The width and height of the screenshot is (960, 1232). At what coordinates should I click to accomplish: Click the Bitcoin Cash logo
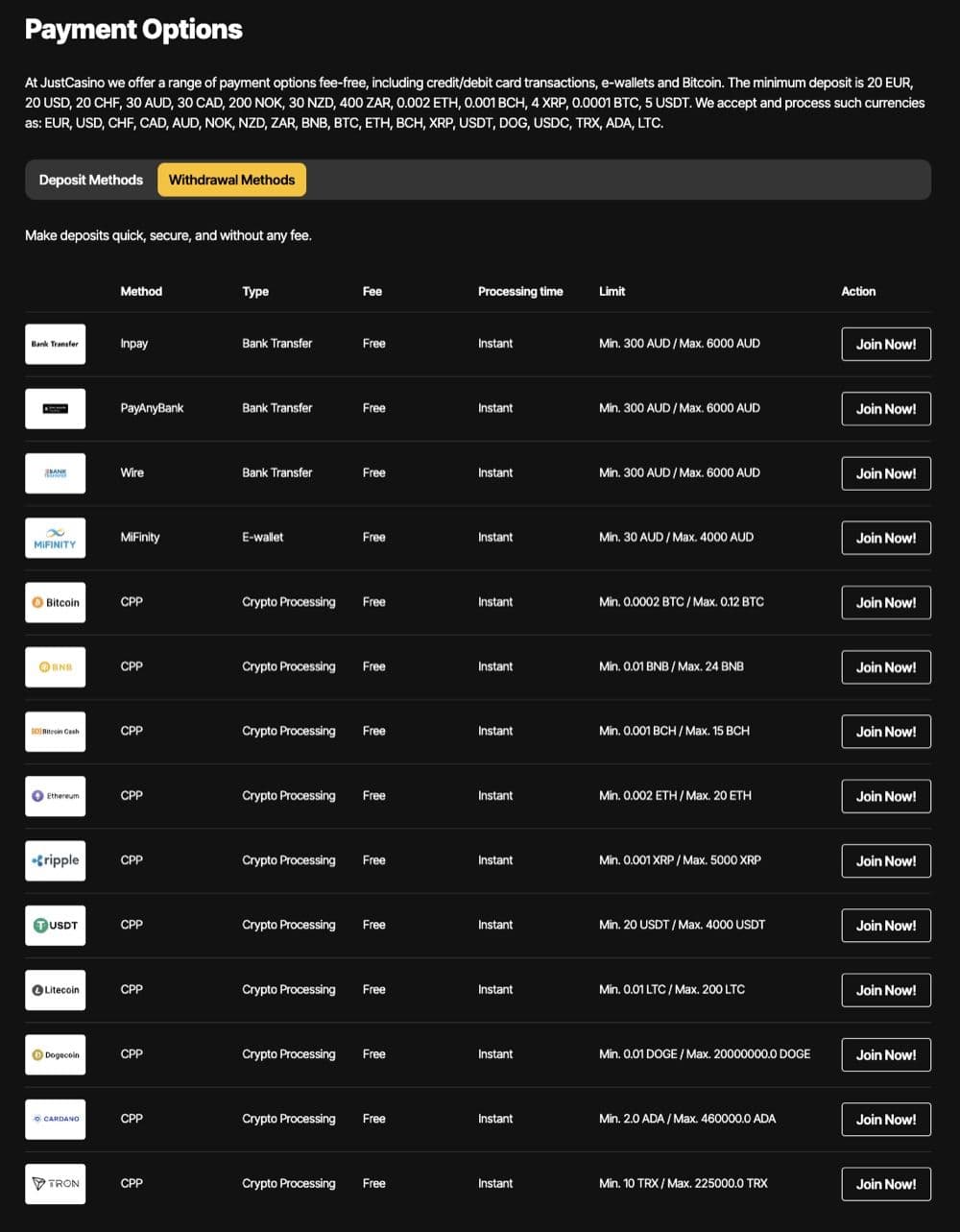(x=55, y=732)
